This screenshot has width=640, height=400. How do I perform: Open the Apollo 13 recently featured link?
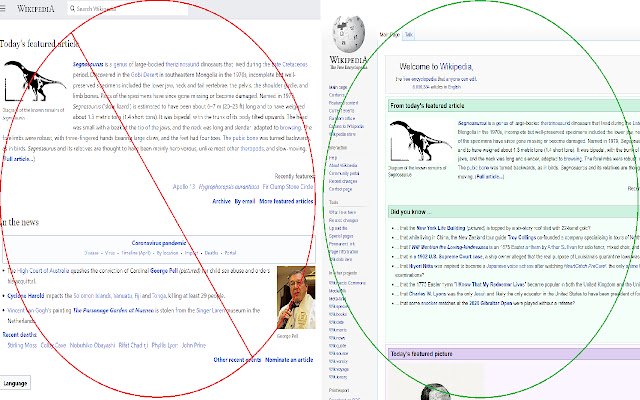(x=184, y=187)
